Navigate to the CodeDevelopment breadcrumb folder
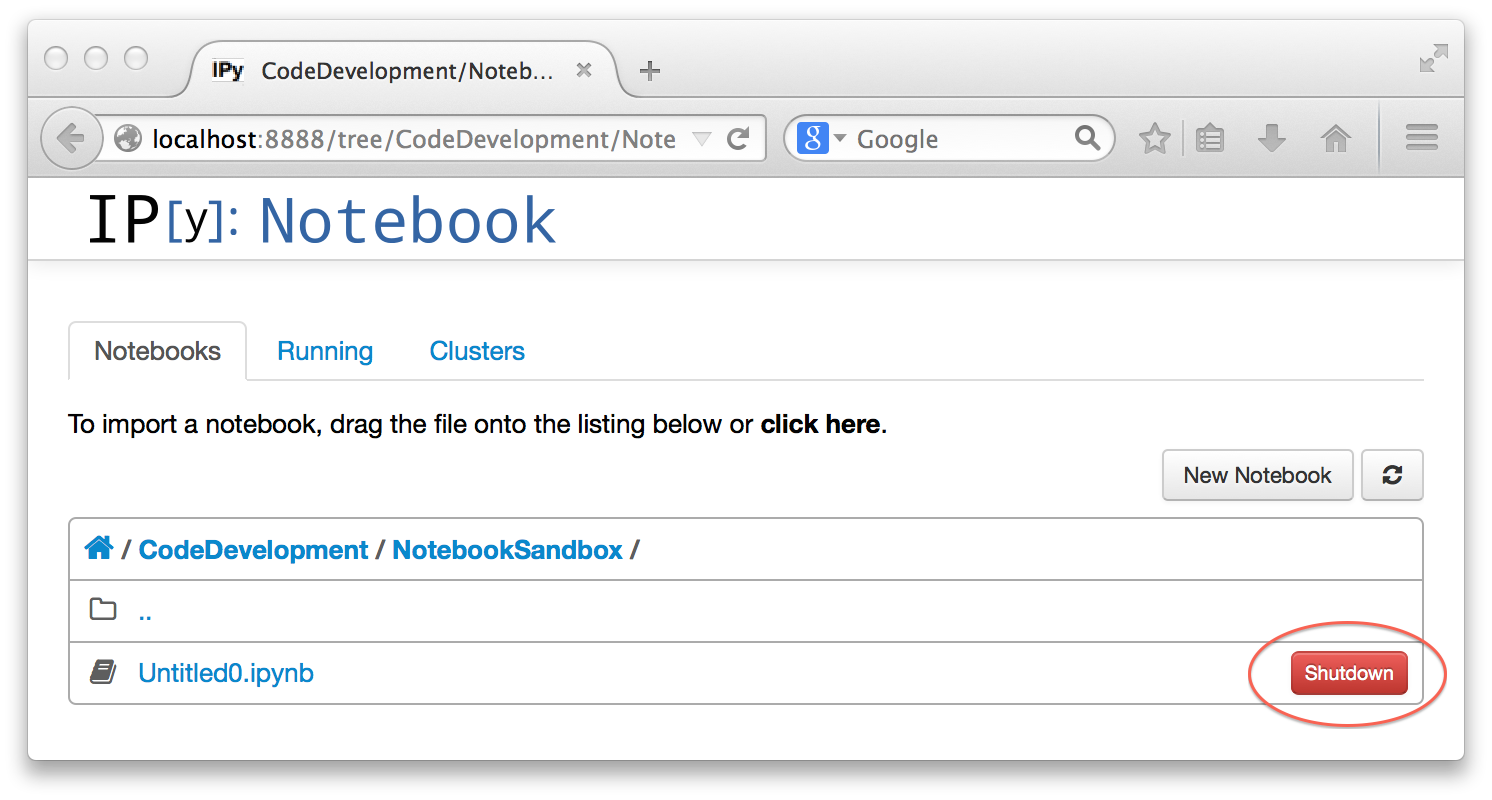The width and height of the screenshot is (1492, 800). [x=253, y=550]
